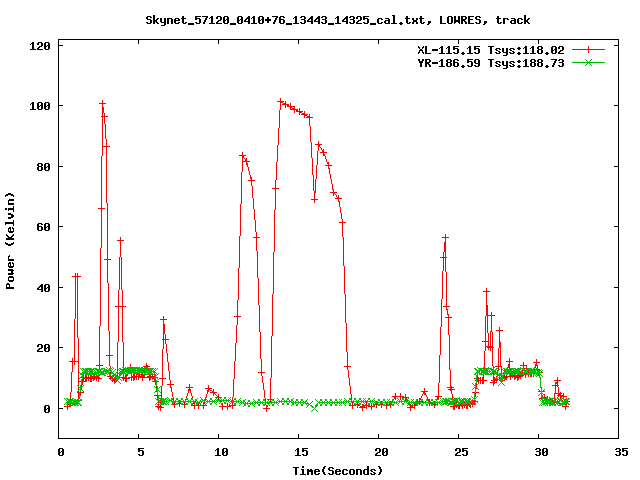Click the y-axis tick label 40

(x=44, y=288)
